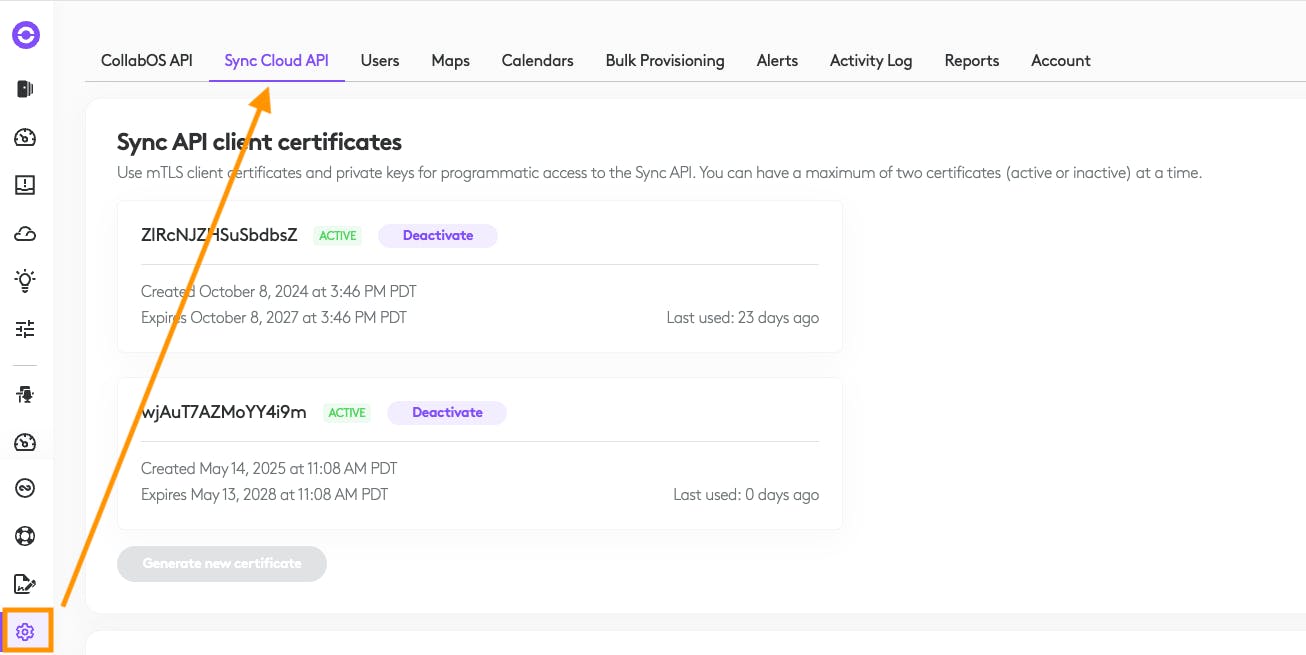
Task: Click the Logitech Sync logo icon
Action: 26,36
